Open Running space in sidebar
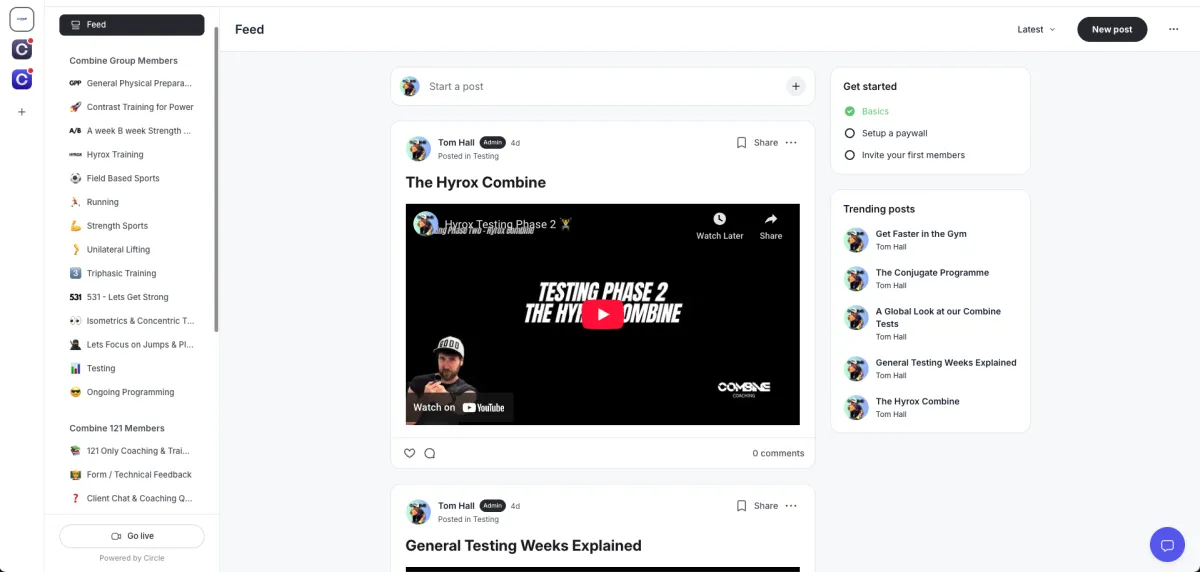This screenshot has height=572, width=1200. coord(132,202)
